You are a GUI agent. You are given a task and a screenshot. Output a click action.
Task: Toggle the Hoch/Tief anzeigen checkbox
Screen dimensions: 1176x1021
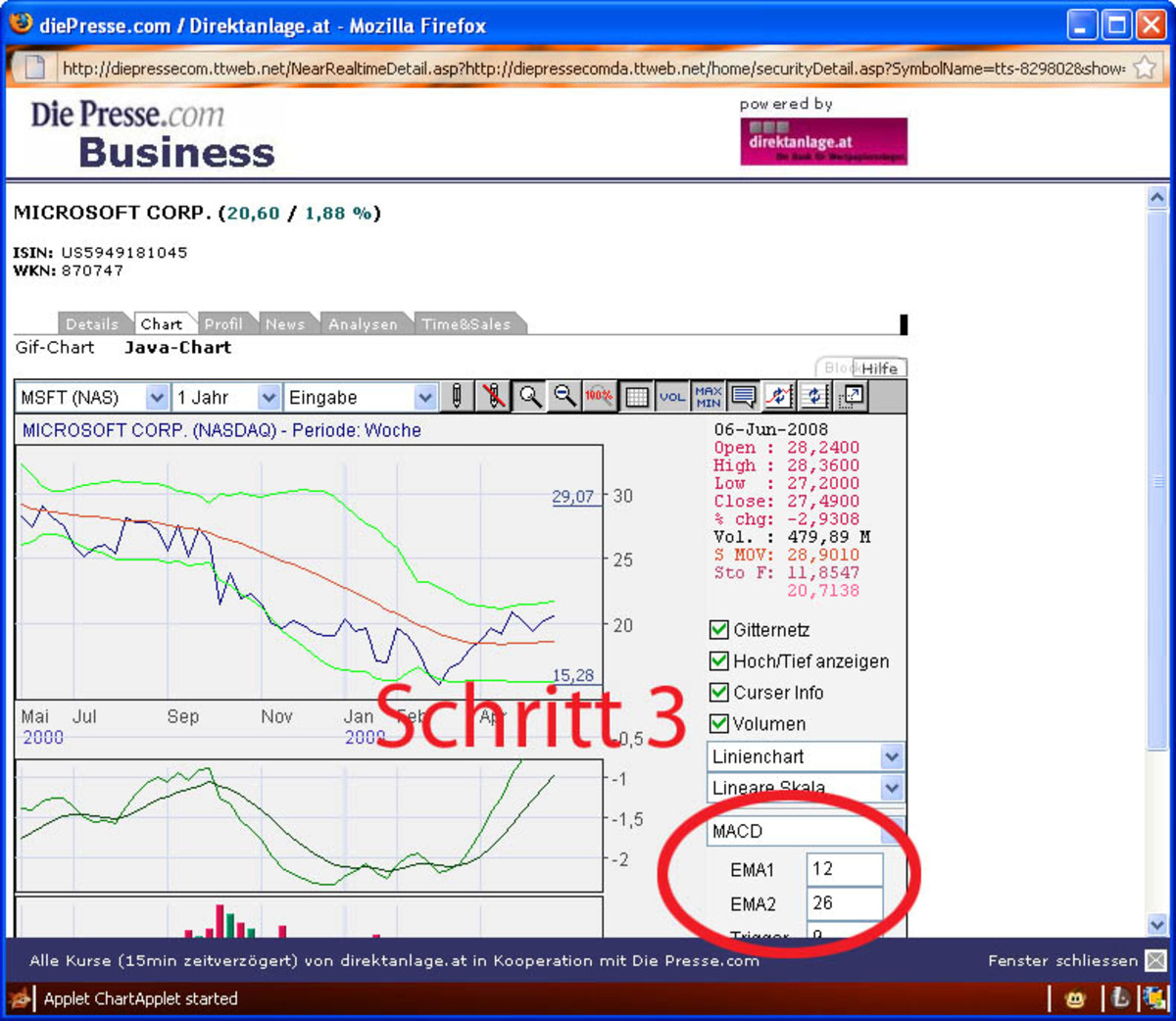[x=719, y=661]
